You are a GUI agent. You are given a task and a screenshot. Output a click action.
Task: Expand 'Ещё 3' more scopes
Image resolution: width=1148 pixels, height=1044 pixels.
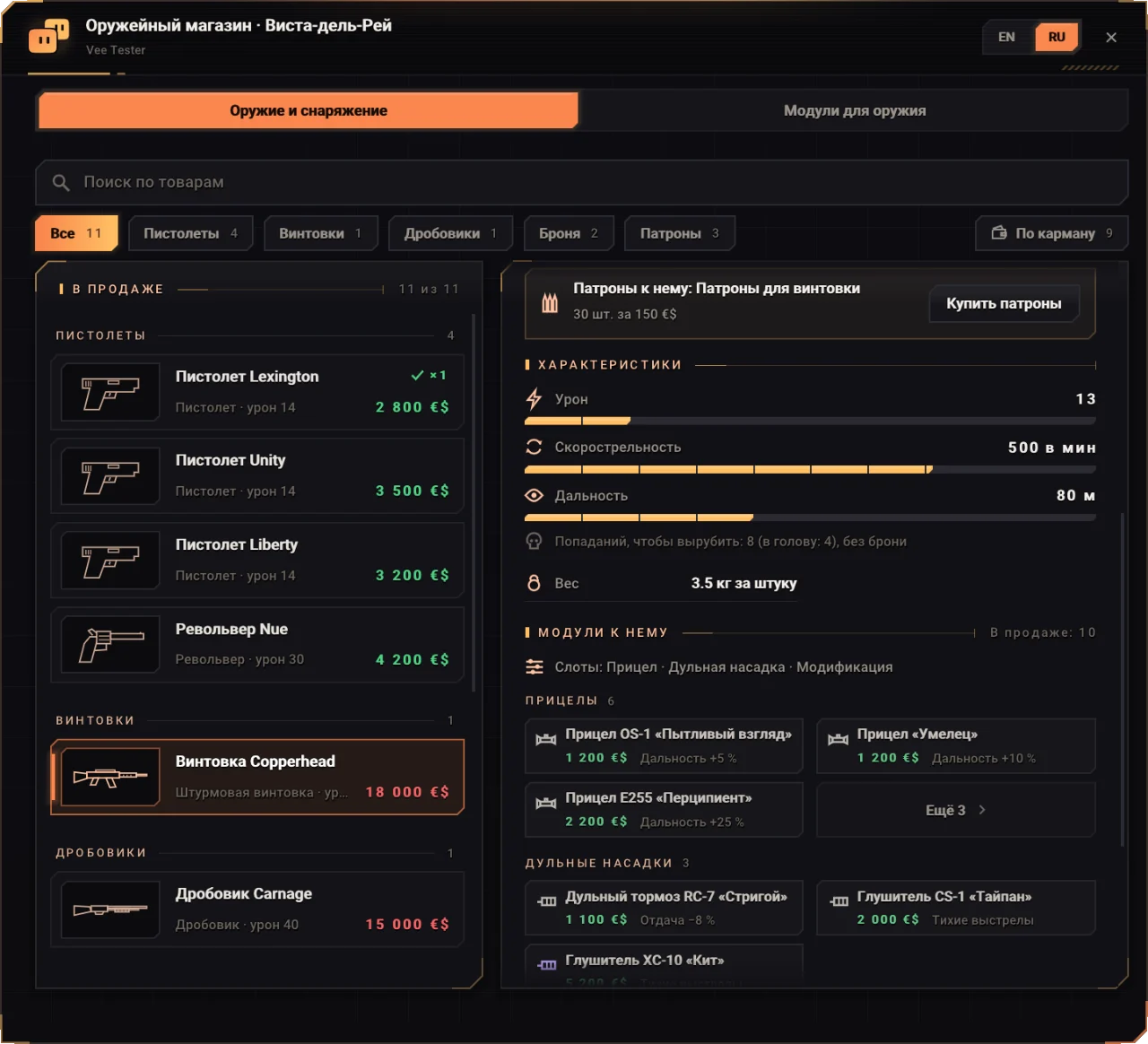(956, 810)
